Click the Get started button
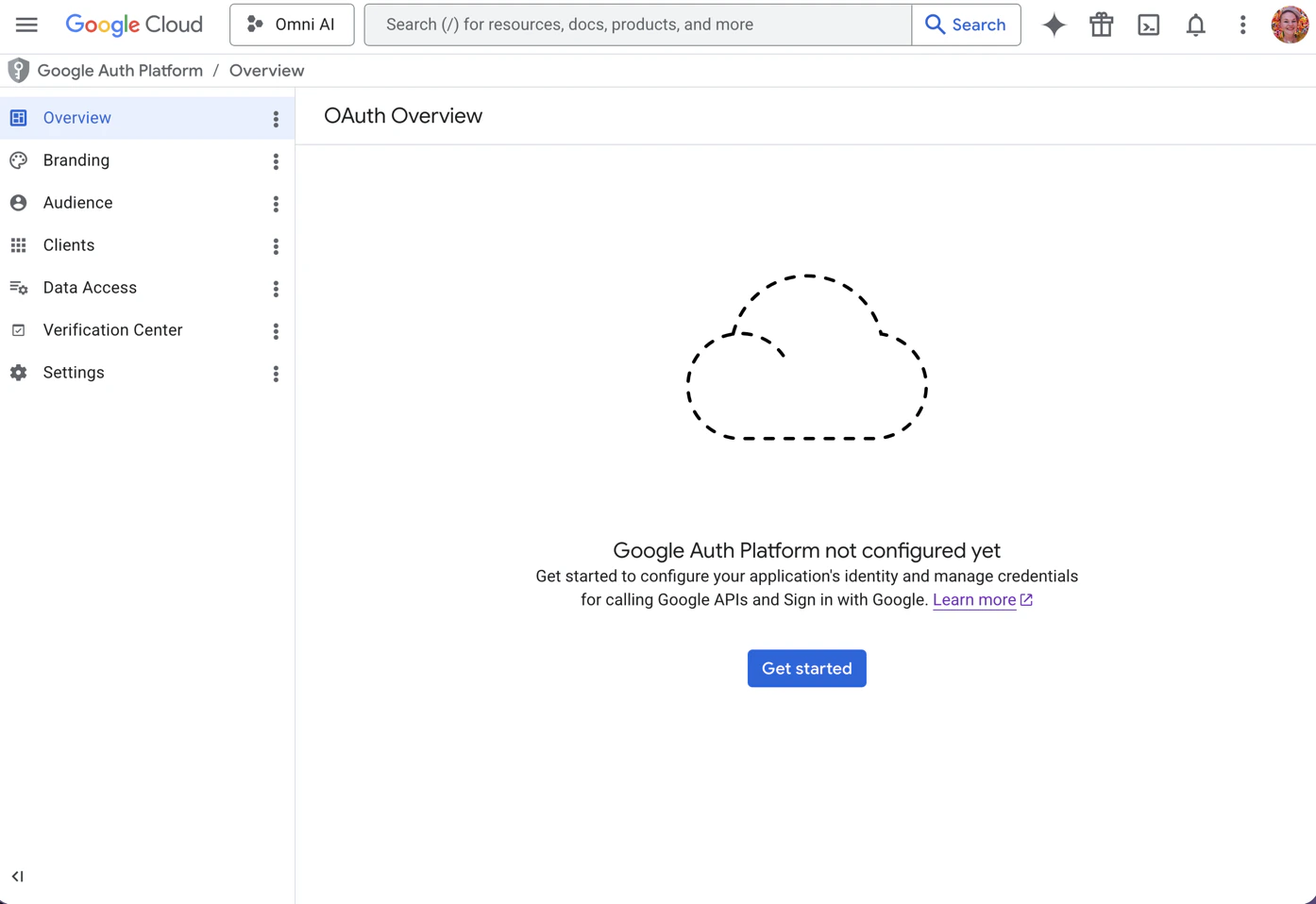 (x=806, y=668)
